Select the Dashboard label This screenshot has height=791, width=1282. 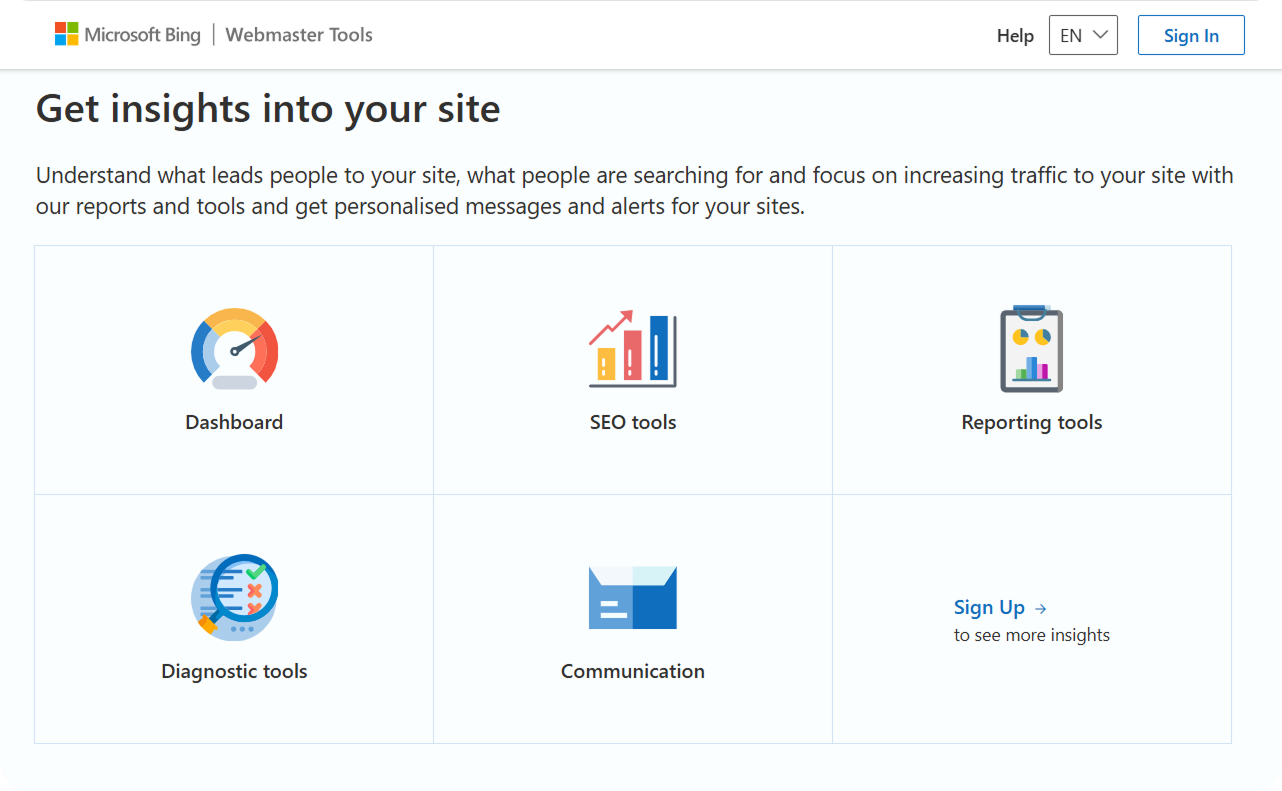[234, 422]
